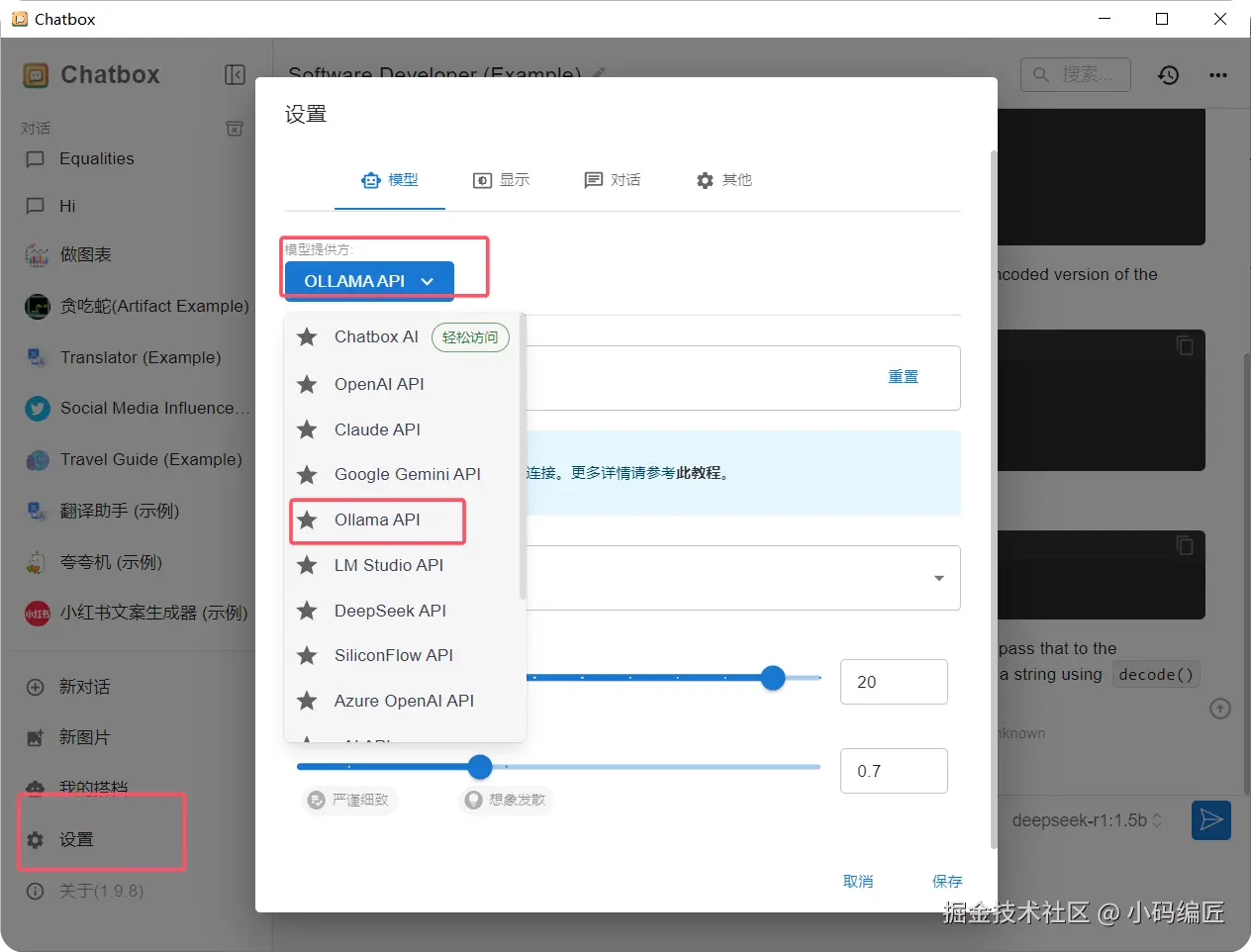This screenshot has width=1251, height=952.
Task: Switch to the 模型 settings tab
Action: coord(390,180)
